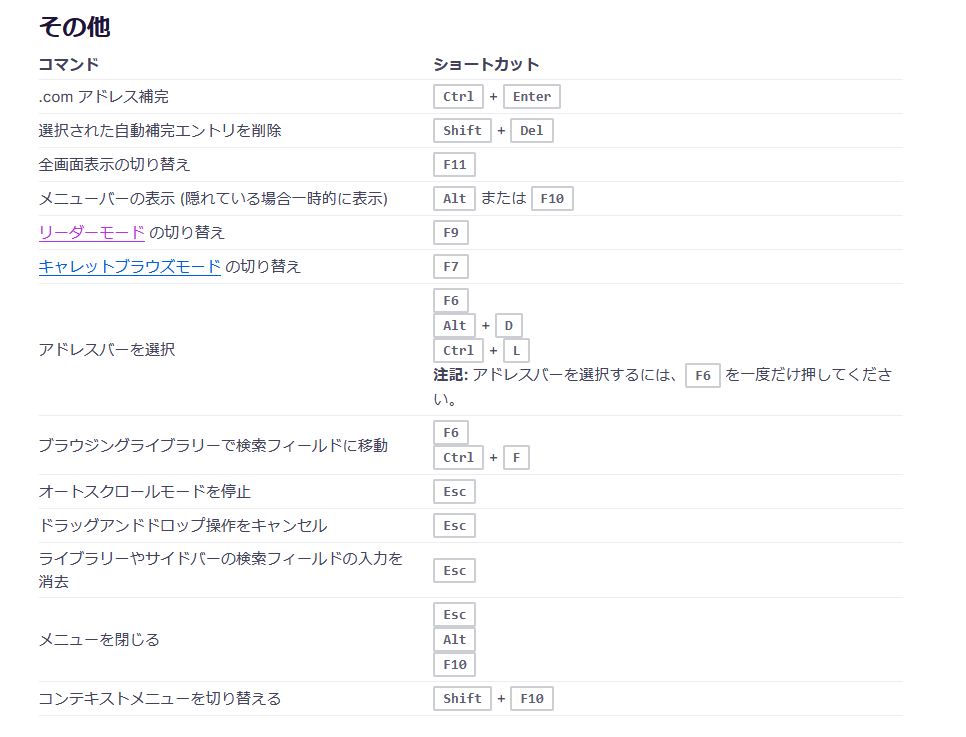The width and height of the screenshot is (966, 737).
Task: Click the ドラッグアンドドロップ操作をキャンセル command text
Action: pos(182,526)
